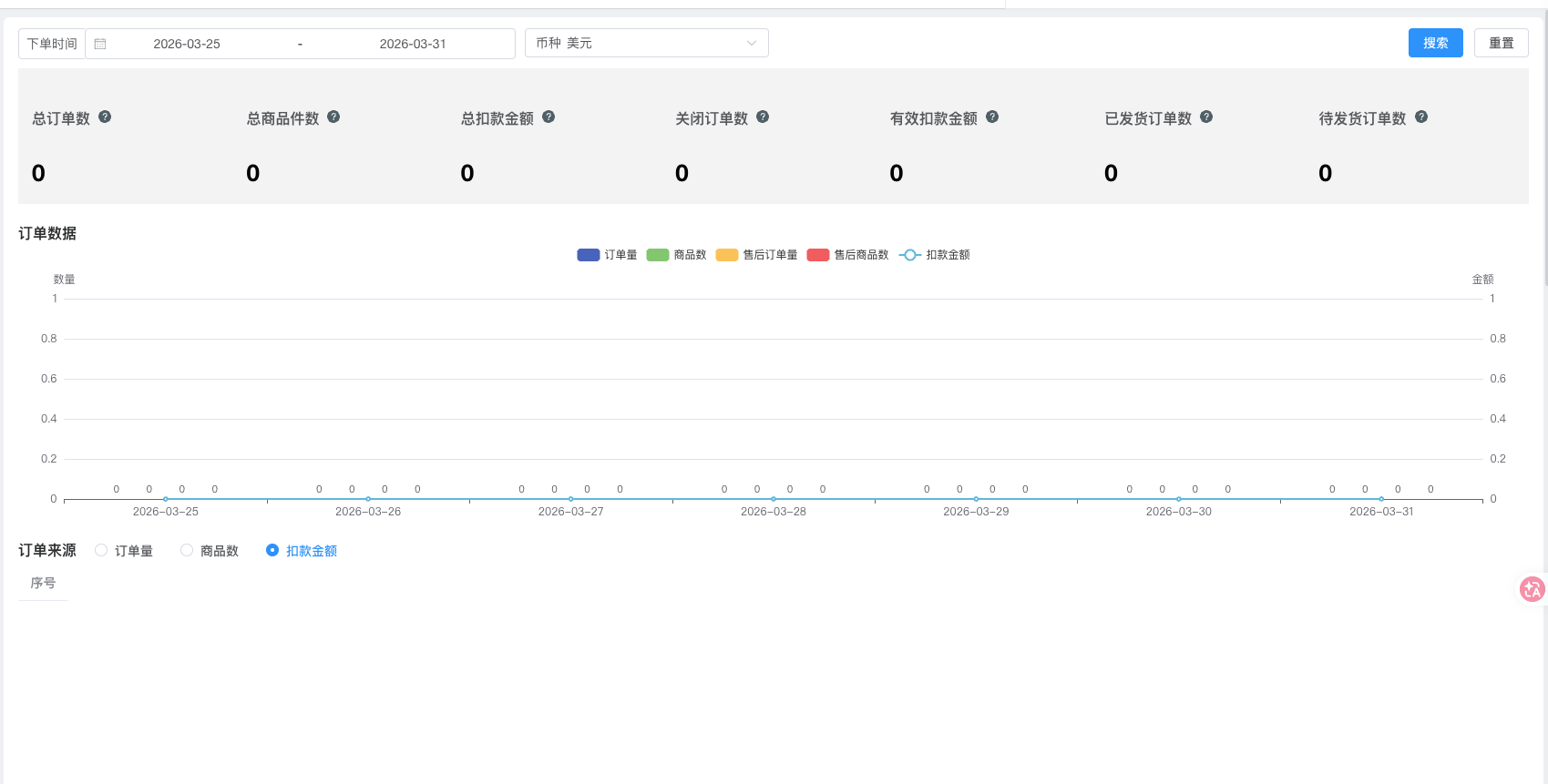Select the 扣款金额 radio option
The image size is (1548, 784).
[x=272, y=550]
